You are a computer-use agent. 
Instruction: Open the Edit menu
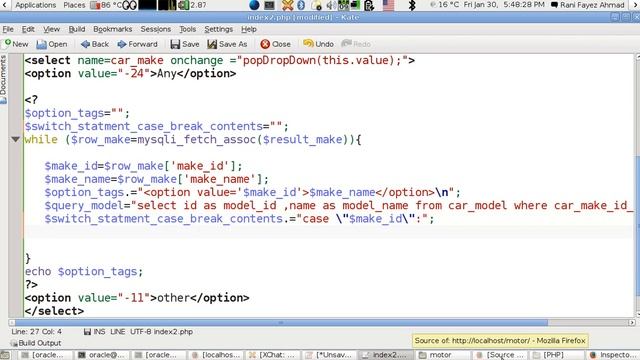pos(28,29)
